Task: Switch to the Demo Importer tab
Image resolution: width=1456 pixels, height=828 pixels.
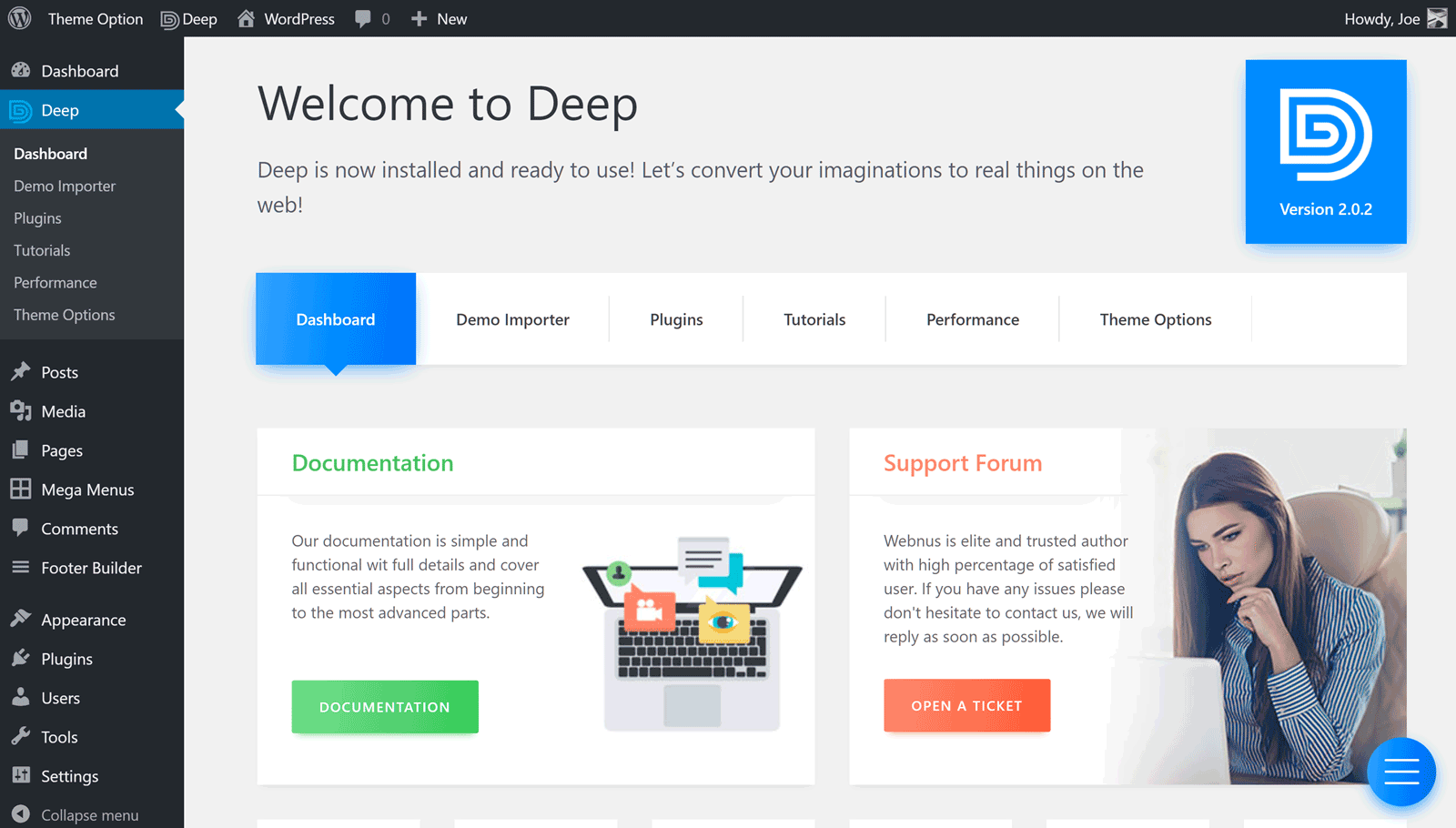Action: [x=512, y=319]
